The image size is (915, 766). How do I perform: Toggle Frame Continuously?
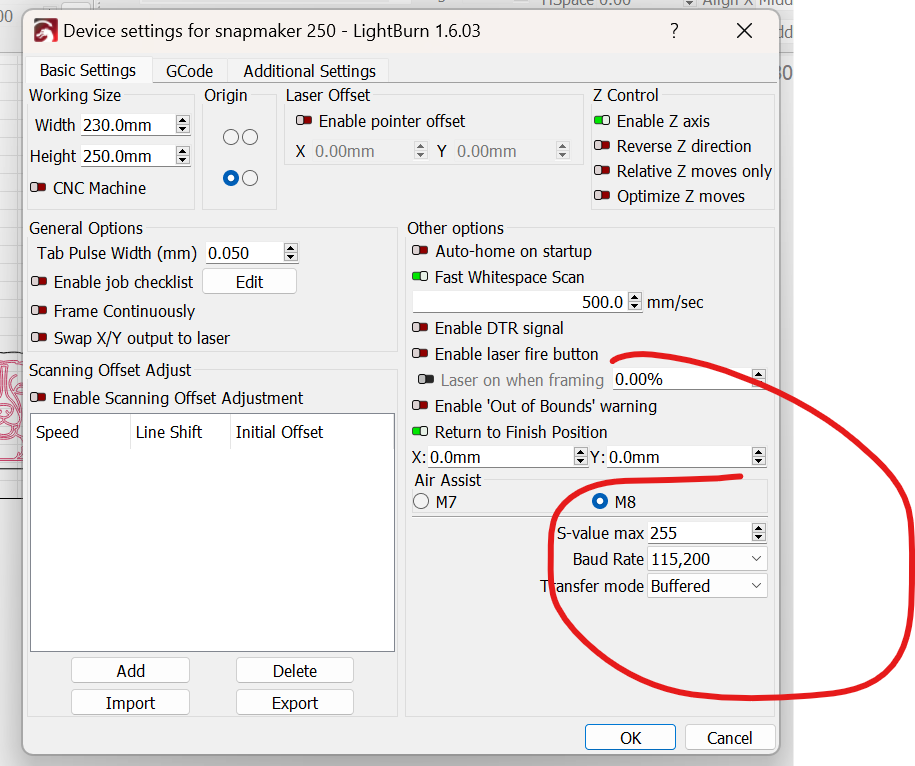[x=39, y=310]
